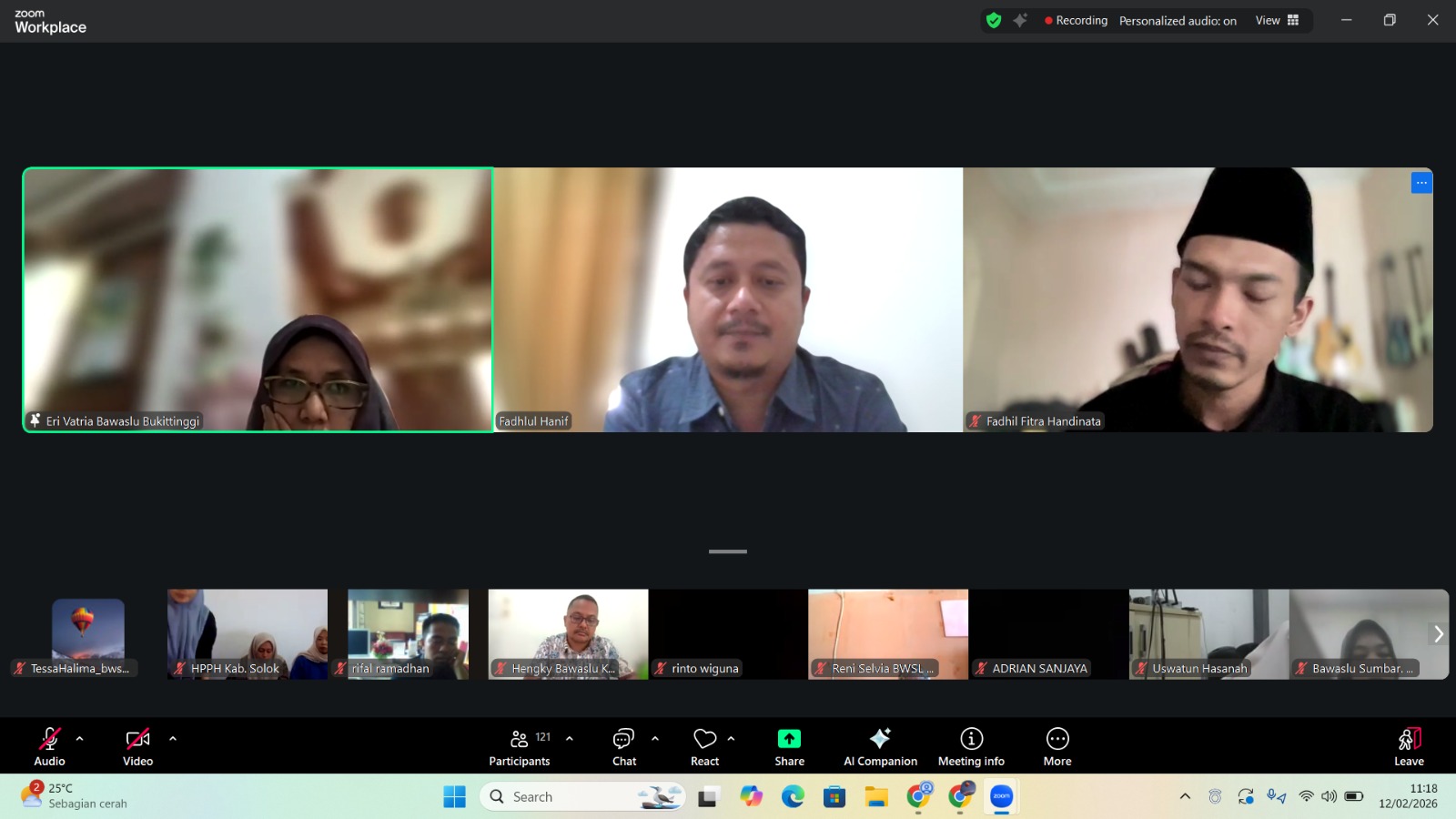This screenshot has width=1456, height=819.
Task: Open three-dot menu on Fadhil Fitra's video
Action: point(1421,183)
